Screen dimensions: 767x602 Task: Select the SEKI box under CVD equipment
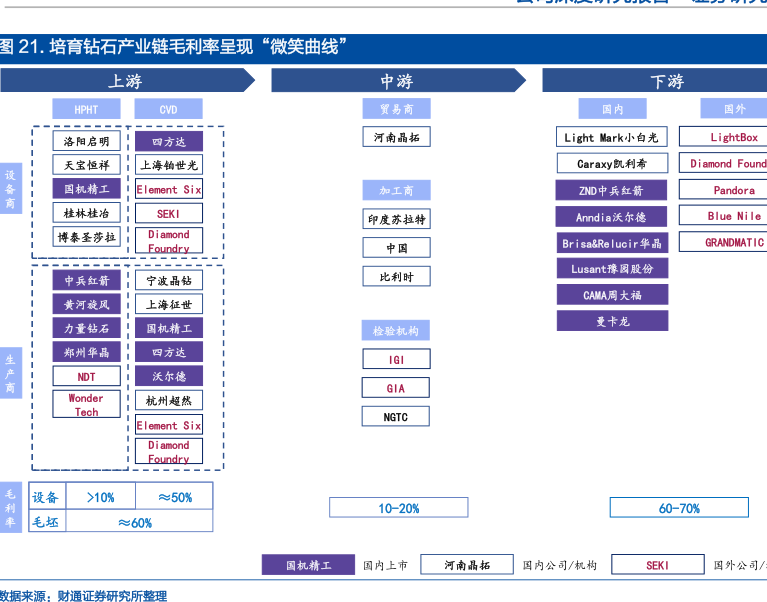168,213
